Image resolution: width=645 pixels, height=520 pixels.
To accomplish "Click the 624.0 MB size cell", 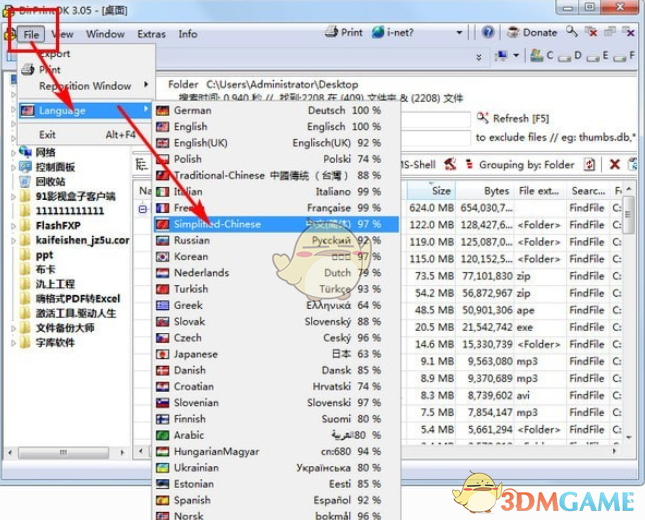I will point(432,208).
